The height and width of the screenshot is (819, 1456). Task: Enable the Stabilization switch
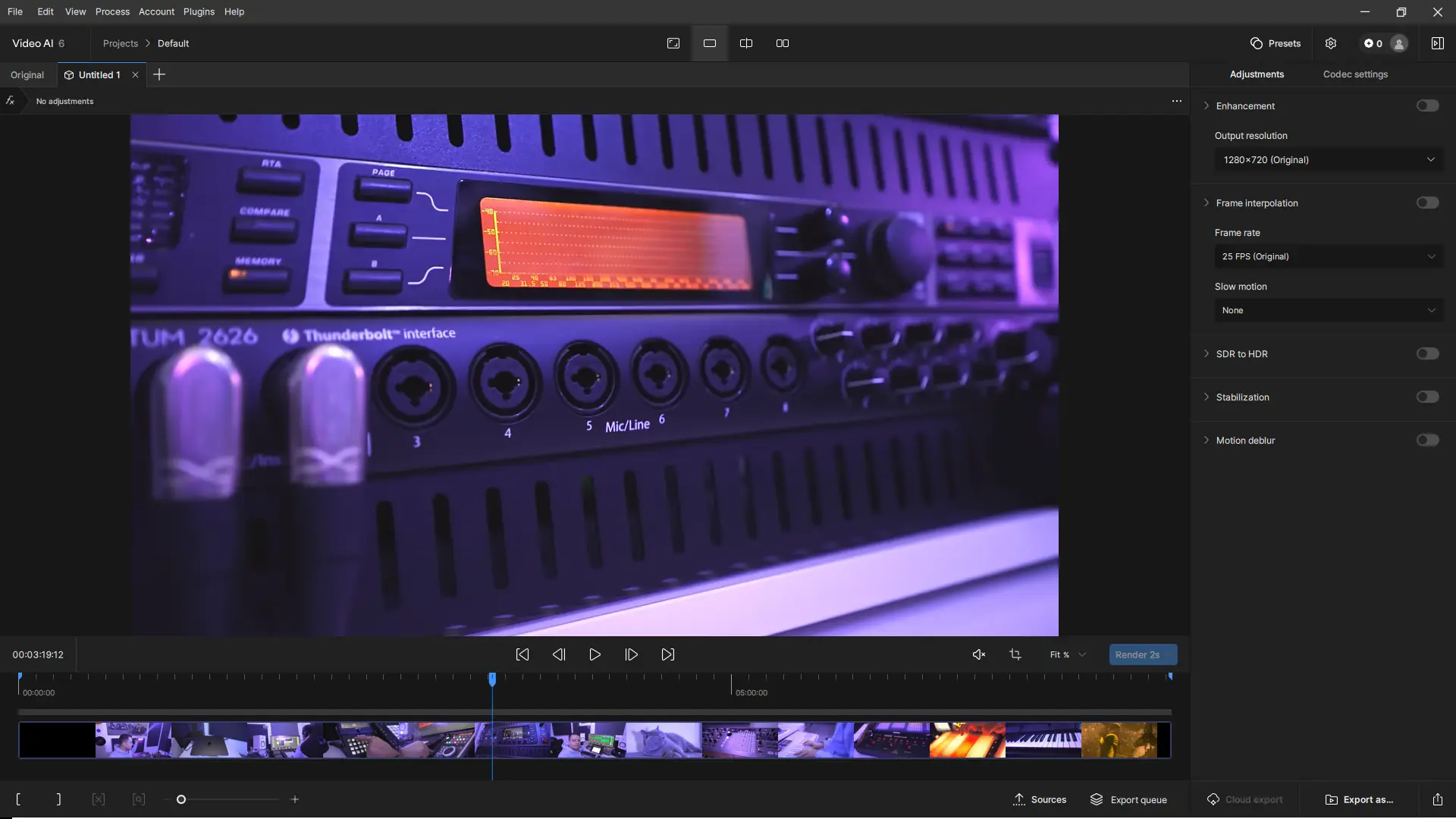pyautogui.click(x=1427, y=397)
